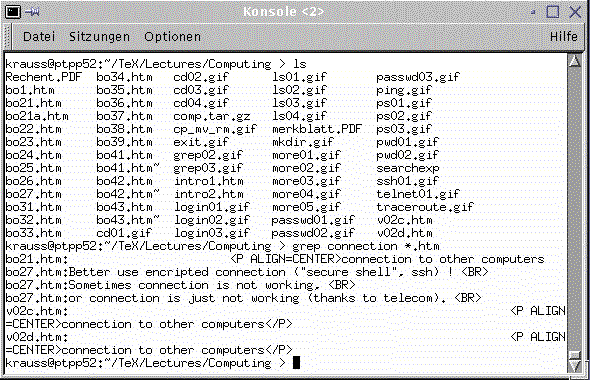Screen dimensions: 590x380
Task: Maximize the Konsole window
Action: tap(553, 12)
